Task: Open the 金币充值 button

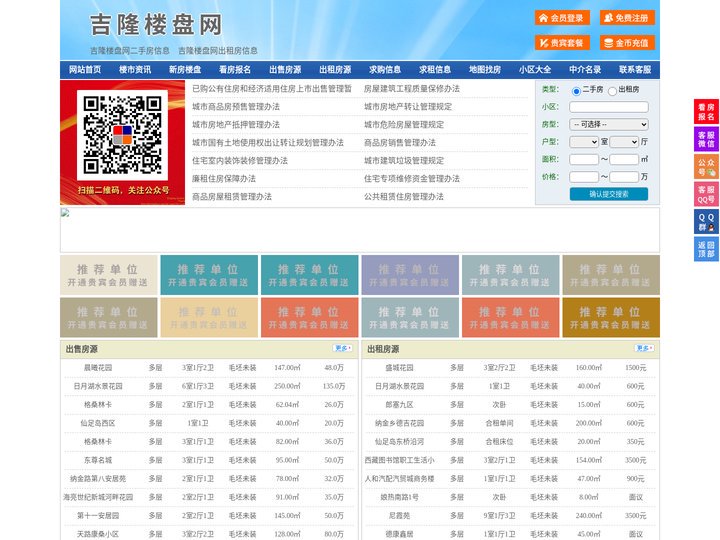Action: [x=627, y=43]
